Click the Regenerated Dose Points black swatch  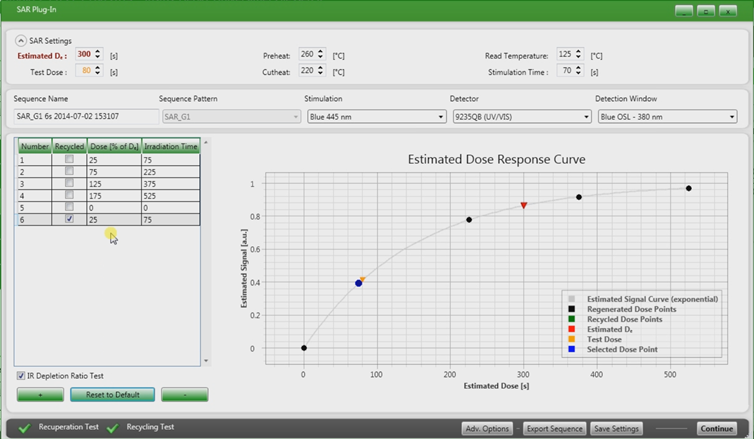pos(571,309)
